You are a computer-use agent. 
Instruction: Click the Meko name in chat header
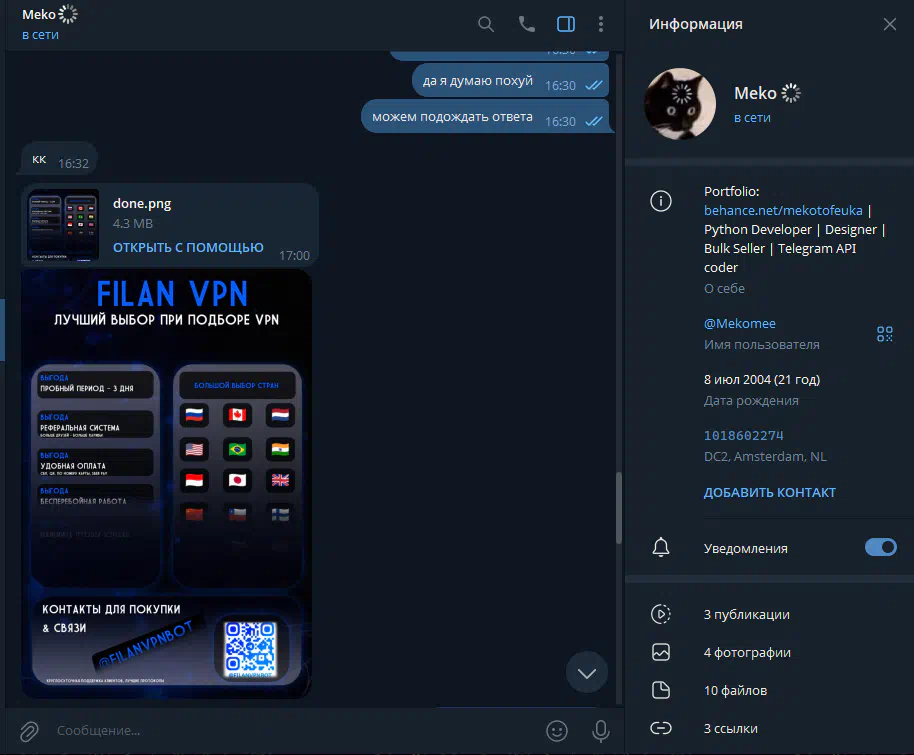pos(39,15)
